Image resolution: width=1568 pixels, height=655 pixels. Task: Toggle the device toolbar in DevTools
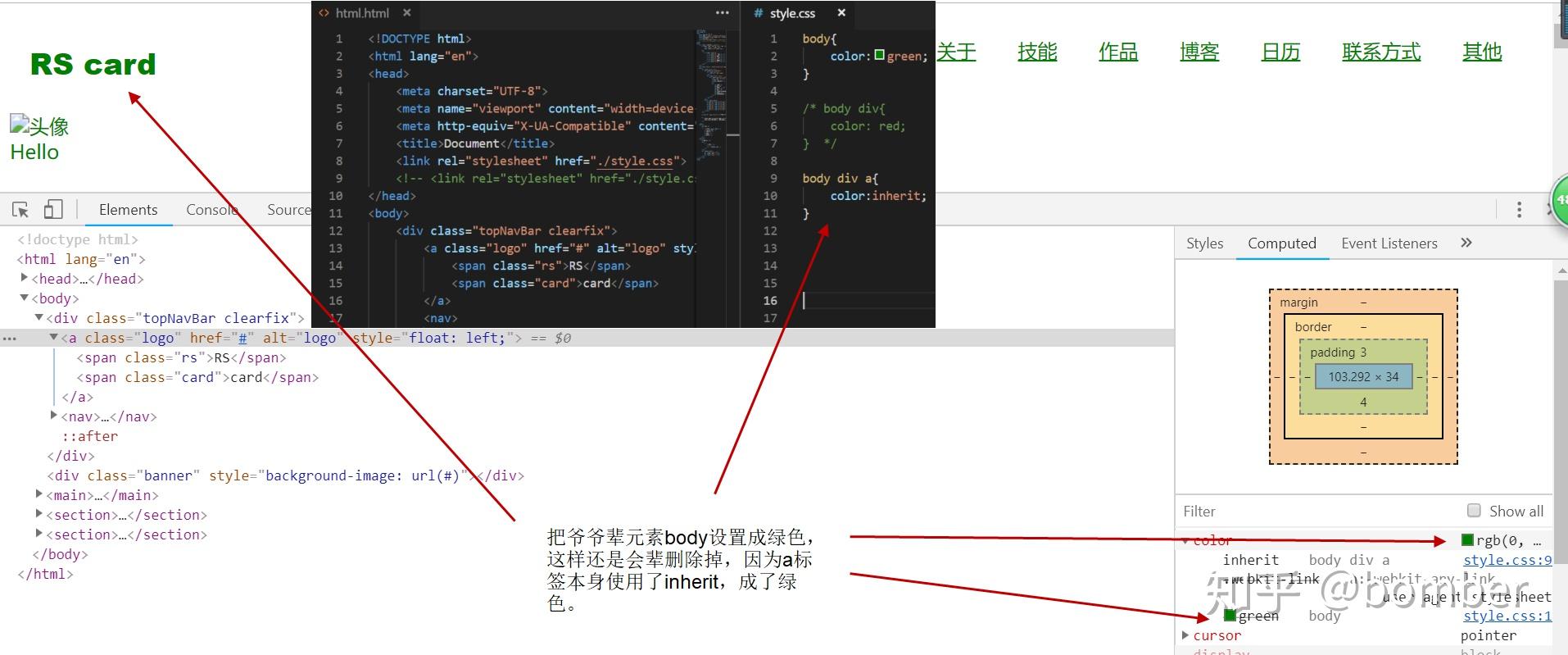(x=53, y=210)
